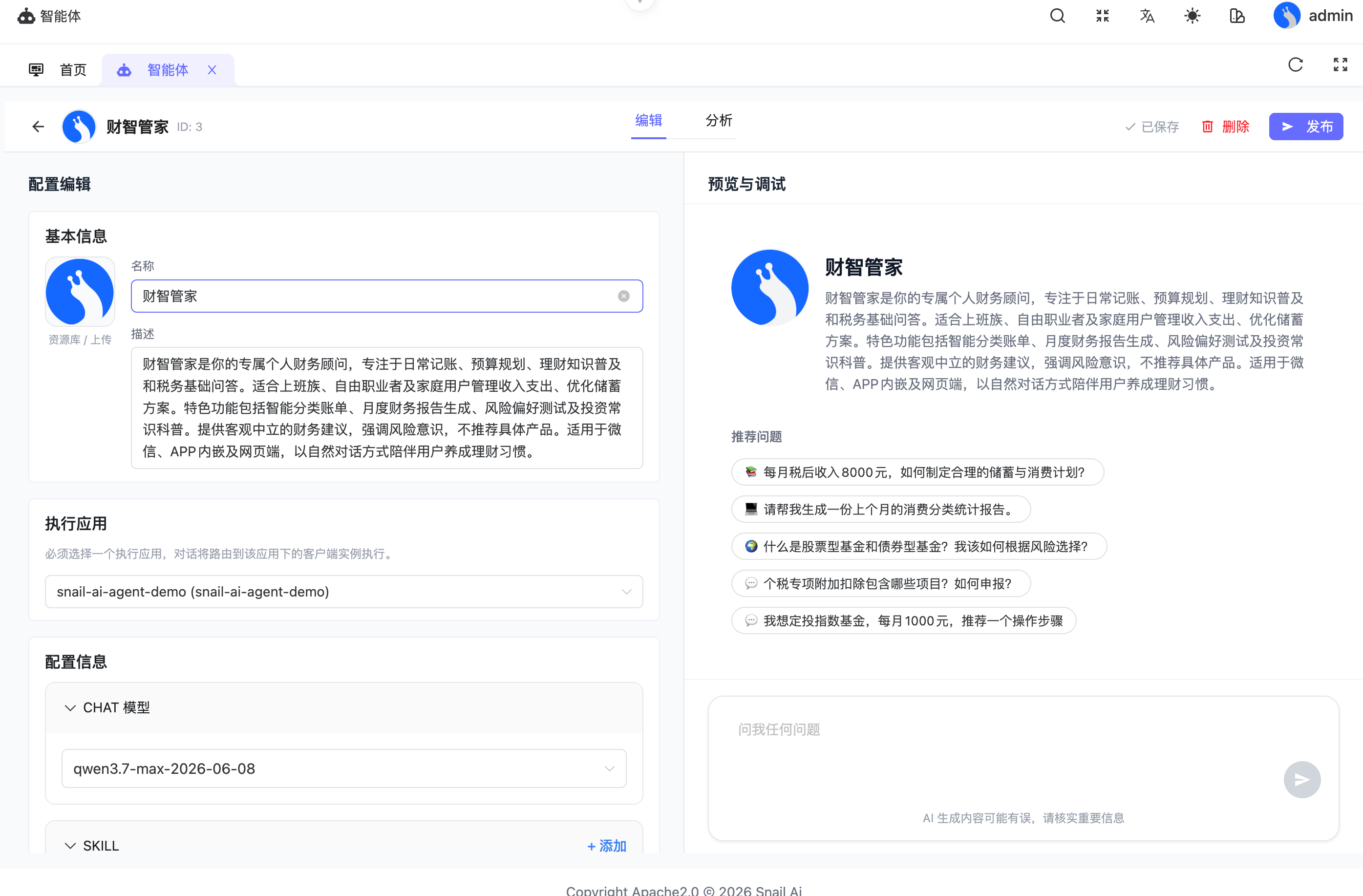The width and height of the screenshot is (1363, 896).
Task: Click the 资源库 / 上传 link
Action: click(x=80, y=340)
